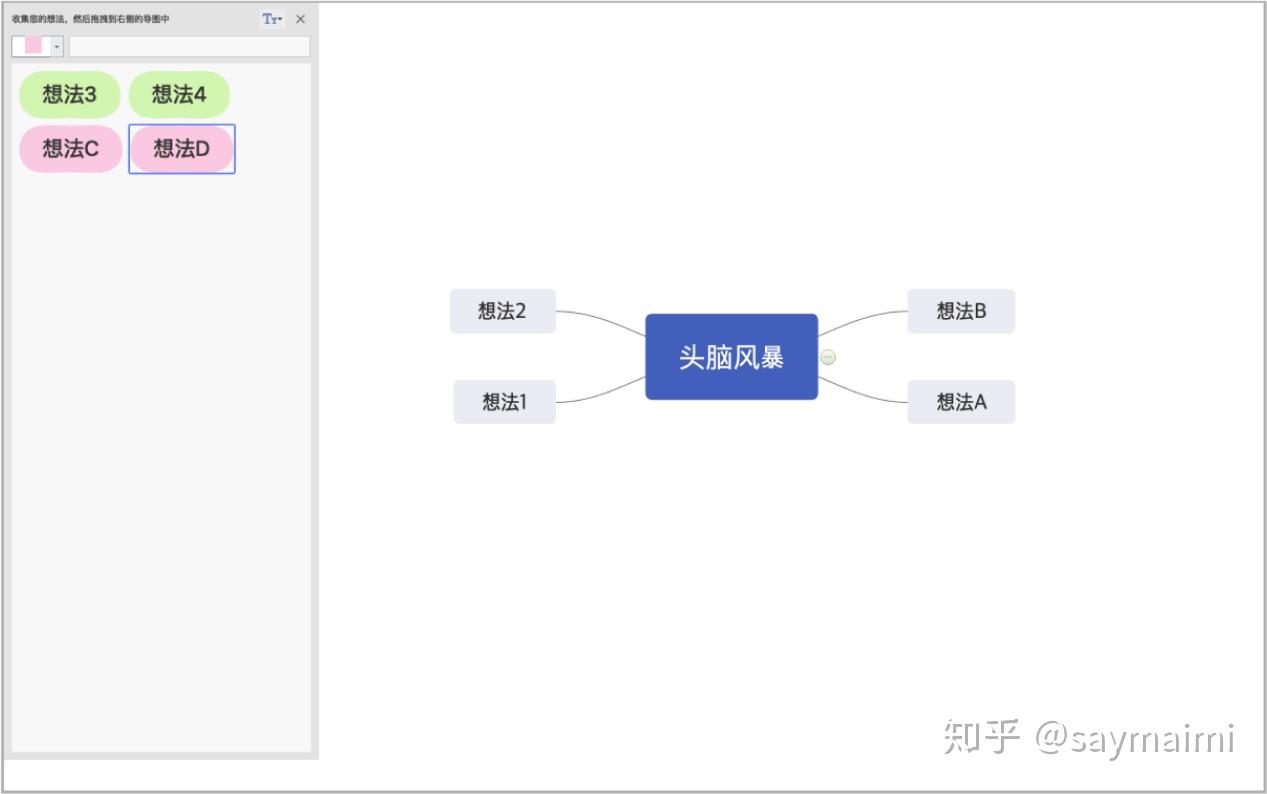
Task: Open the Tr font style dropdown arrow
Action: click(x=279, y=17)
